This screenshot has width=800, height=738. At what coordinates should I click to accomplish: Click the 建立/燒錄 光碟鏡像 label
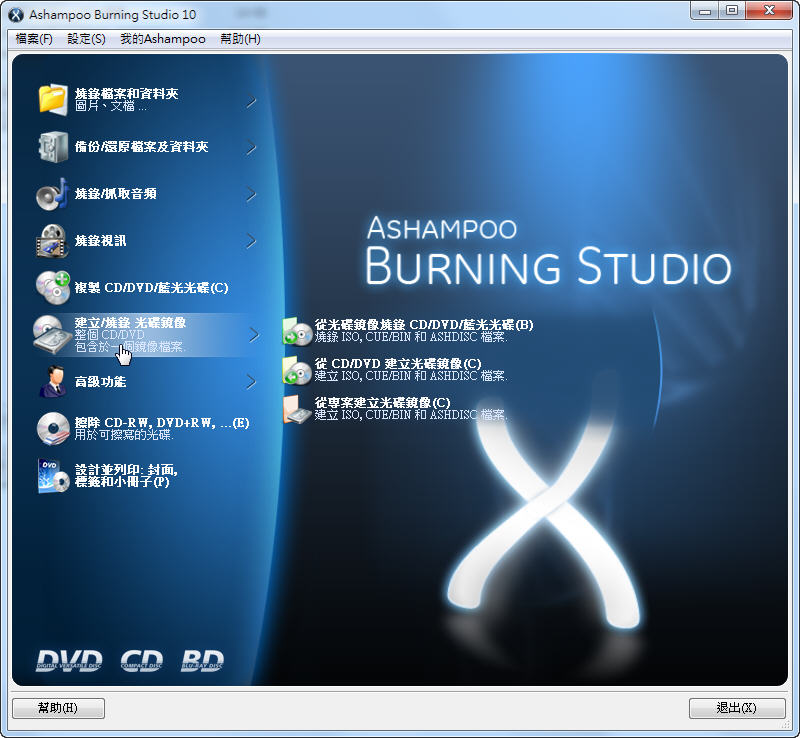pyautogui.click(x=130, y=323)
